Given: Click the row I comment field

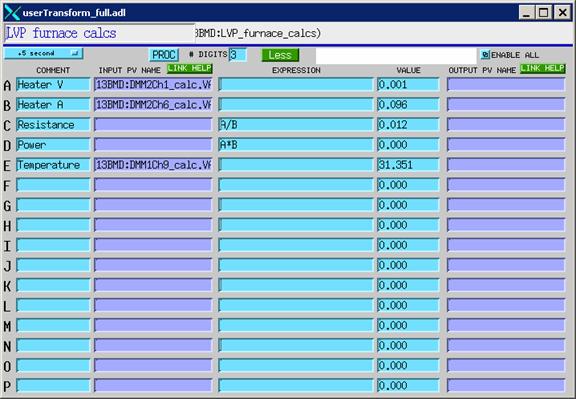Looking at the screenshot, I should (x=53, y=245).
